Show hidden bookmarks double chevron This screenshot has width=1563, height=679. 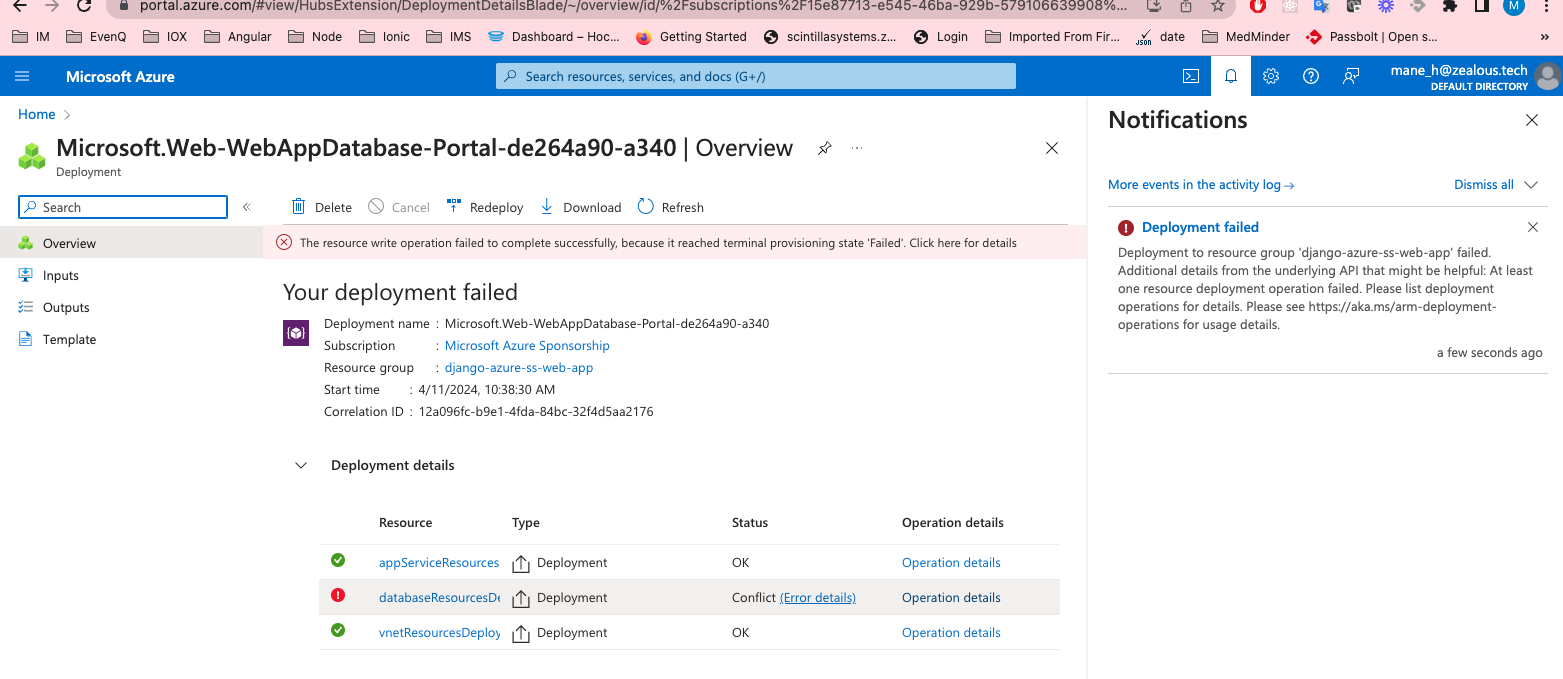point(1544,37)
